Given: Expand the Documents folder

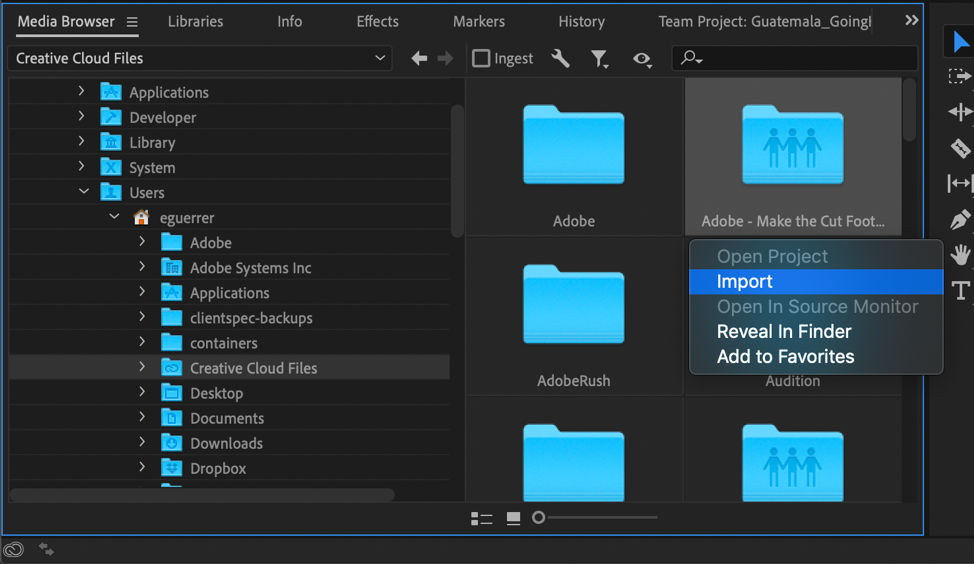Looking at the screenshot, I should click(142, 417).
